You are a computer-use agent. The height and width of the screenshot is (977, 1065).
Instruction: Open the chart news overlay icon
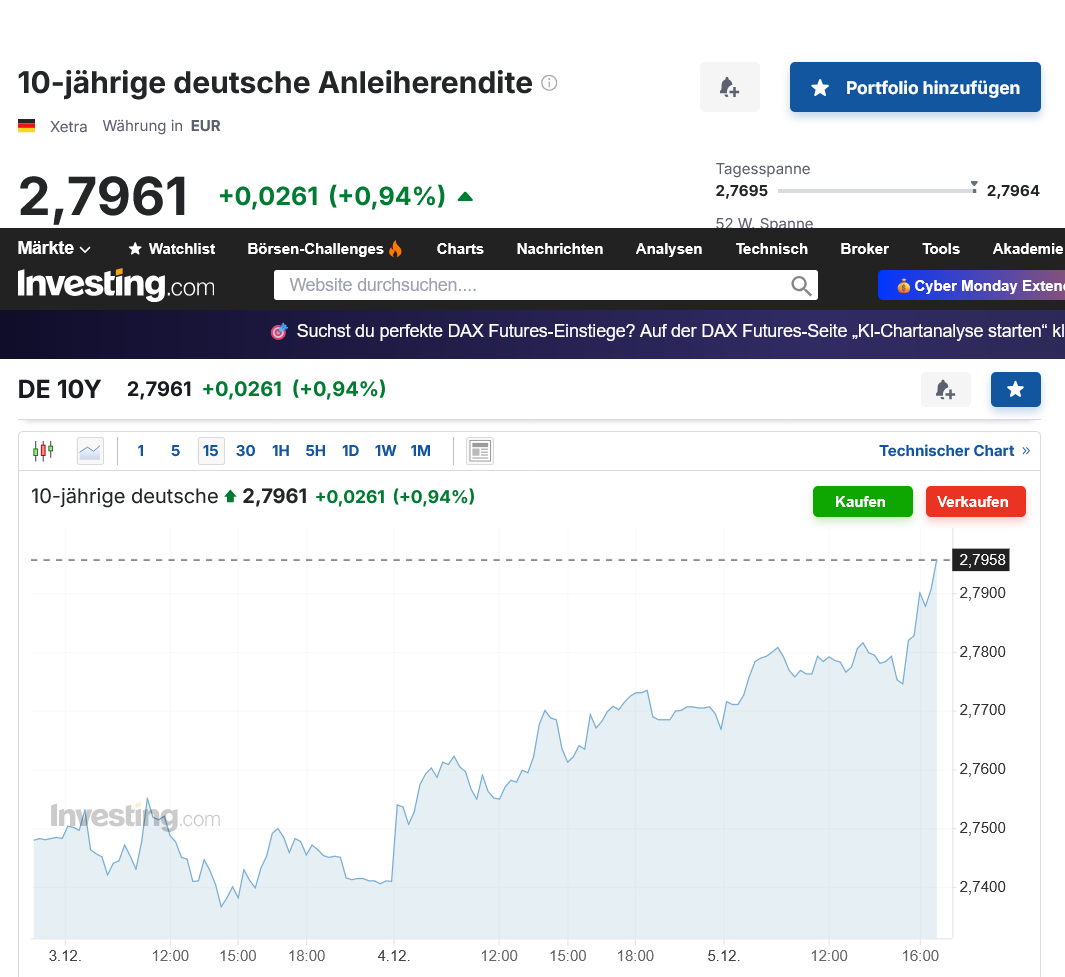point(480,451)
